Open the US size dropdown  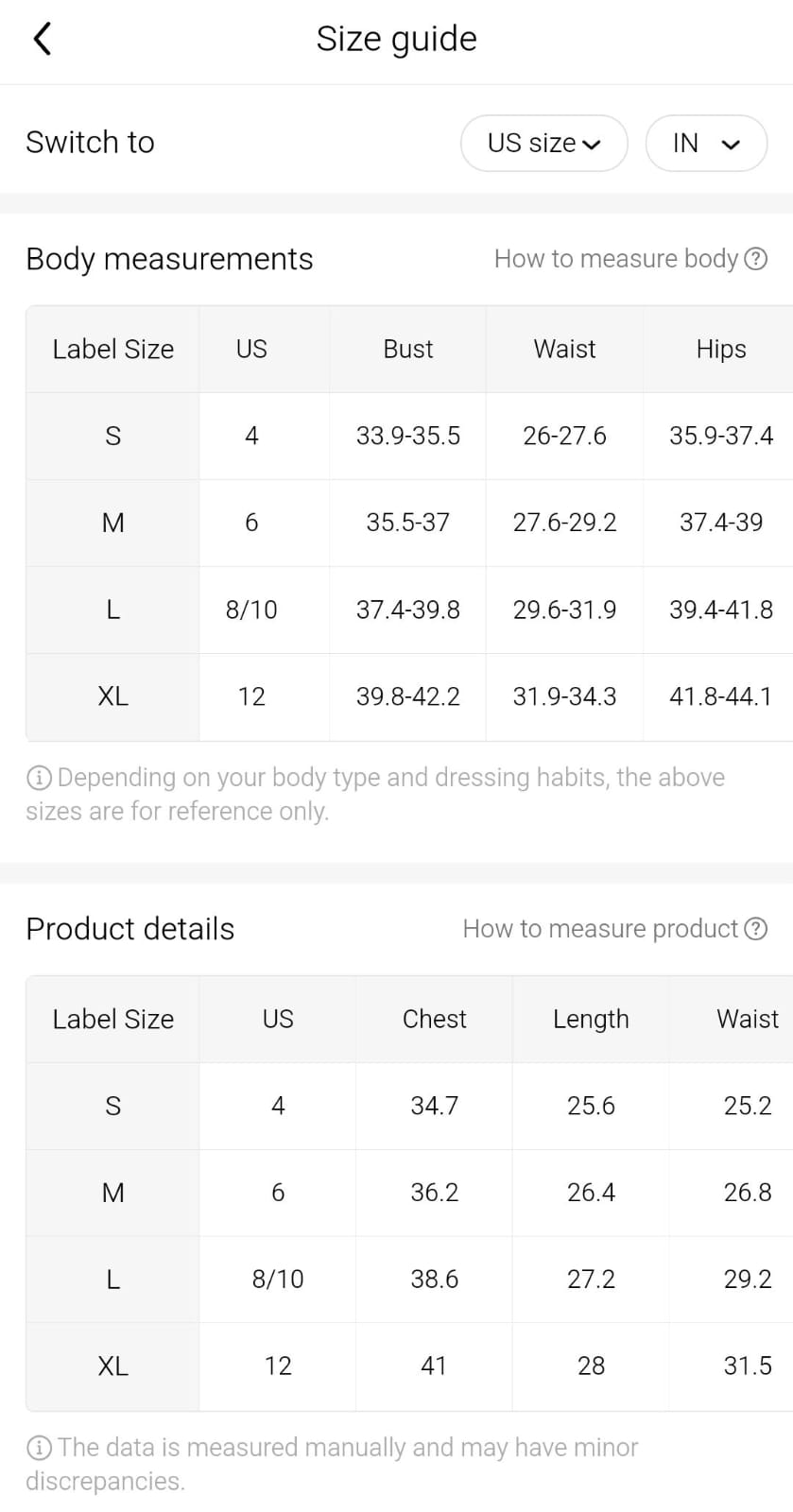click(x=543, y=144)
